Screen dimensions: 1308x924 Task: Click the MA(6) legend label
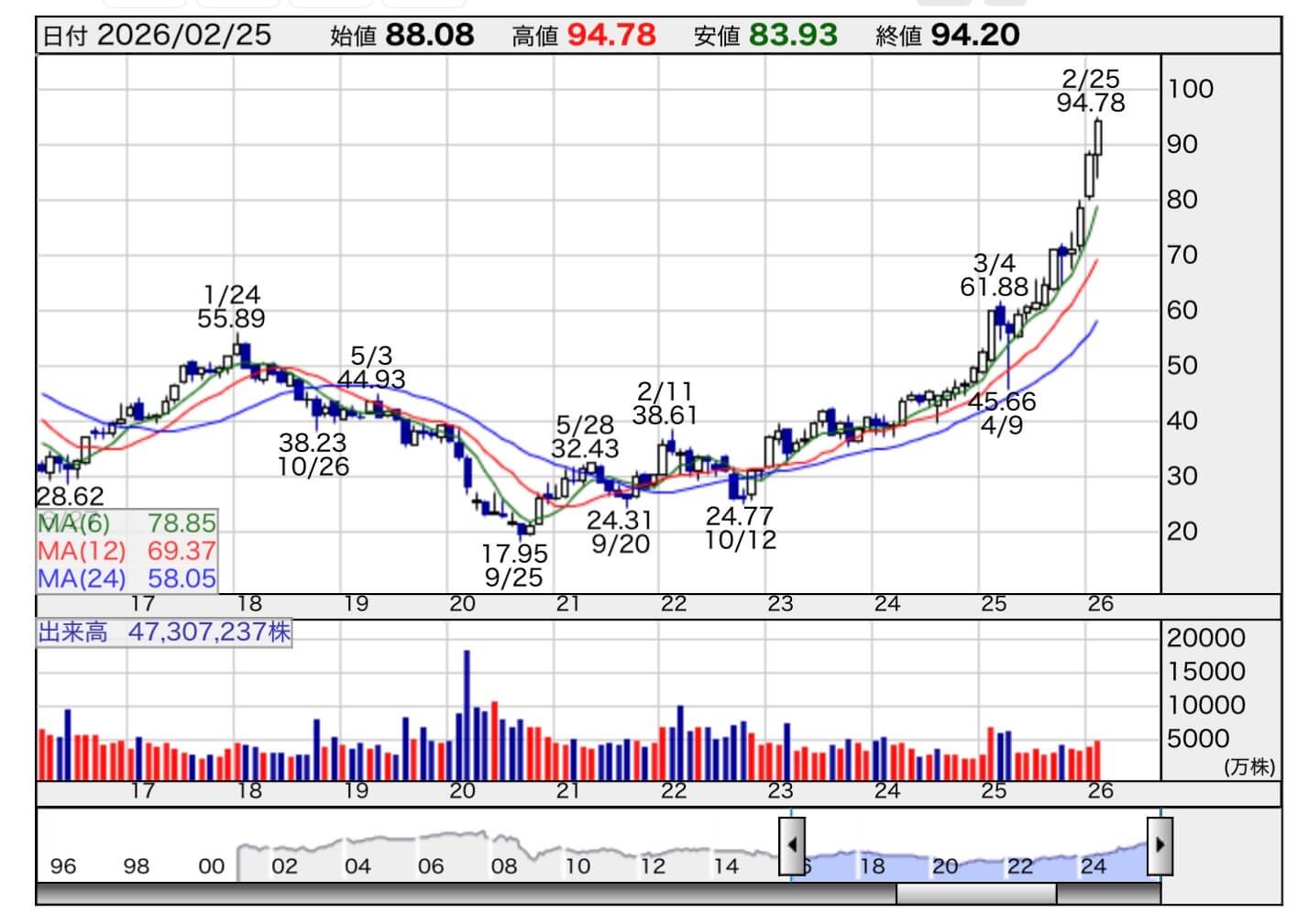pos(73,523)
